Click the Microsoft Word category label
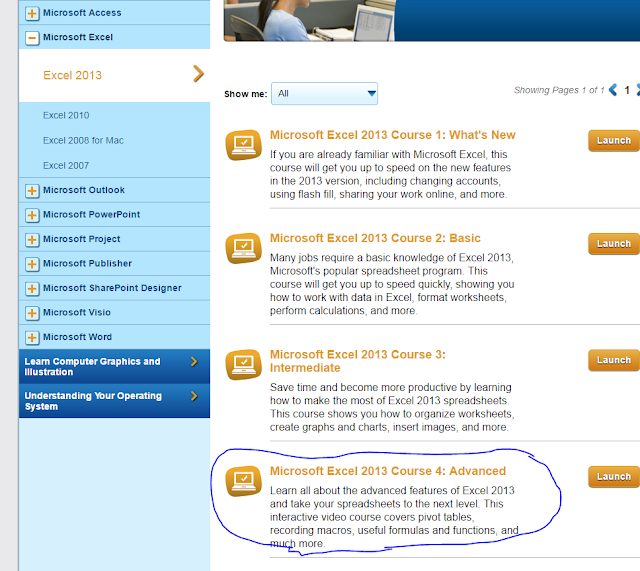 pos(77,337)
